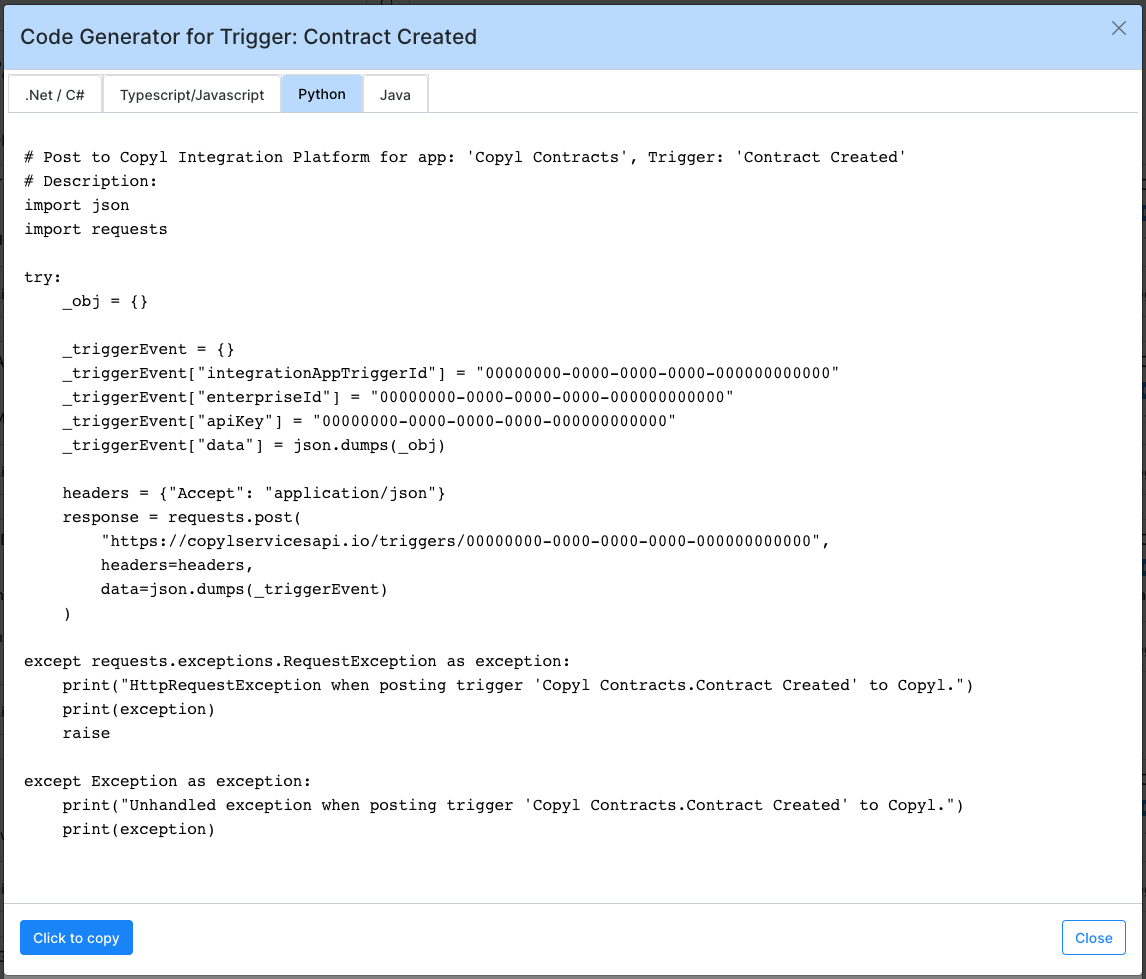This screenshot has height=979, width=1146.
Task: Click the 'import json' line
Action: coord(77,205)
